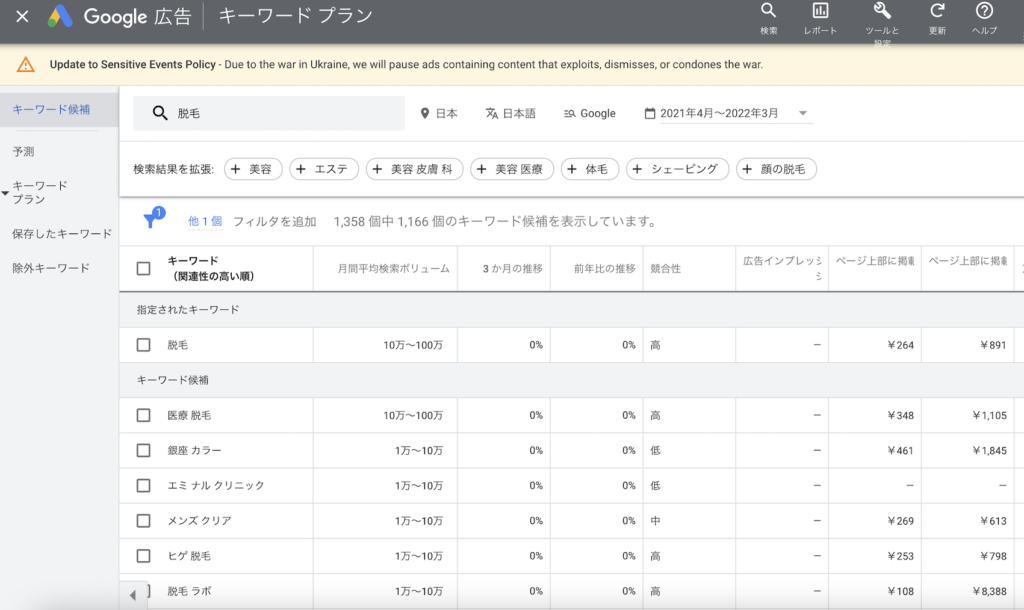
Task: Add 美容 皮膚 科 suggestion chip
Action: (415, 169)
